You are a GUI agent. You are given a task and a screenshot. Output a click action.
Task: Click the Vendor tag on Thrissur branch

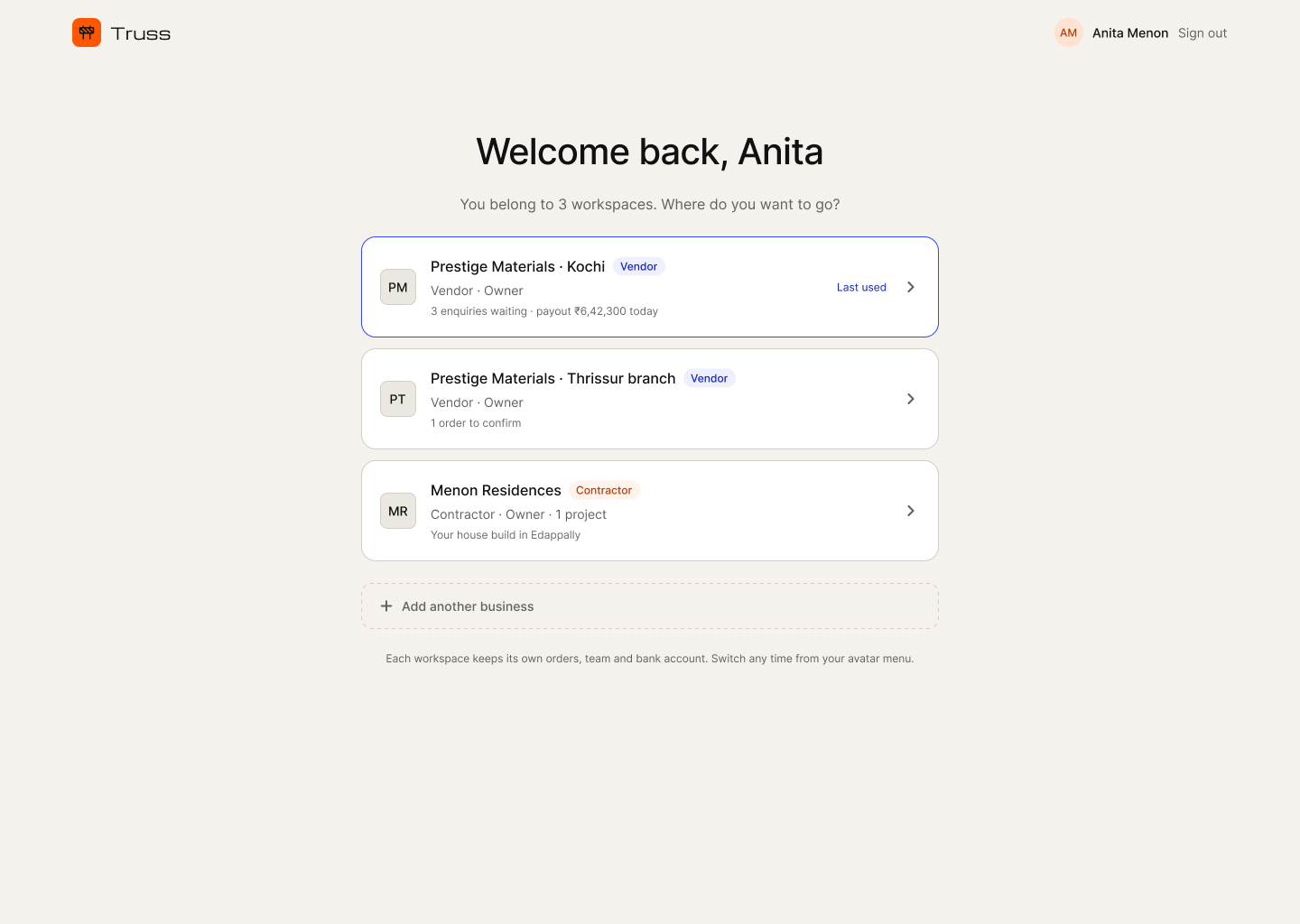pos(710,378)
